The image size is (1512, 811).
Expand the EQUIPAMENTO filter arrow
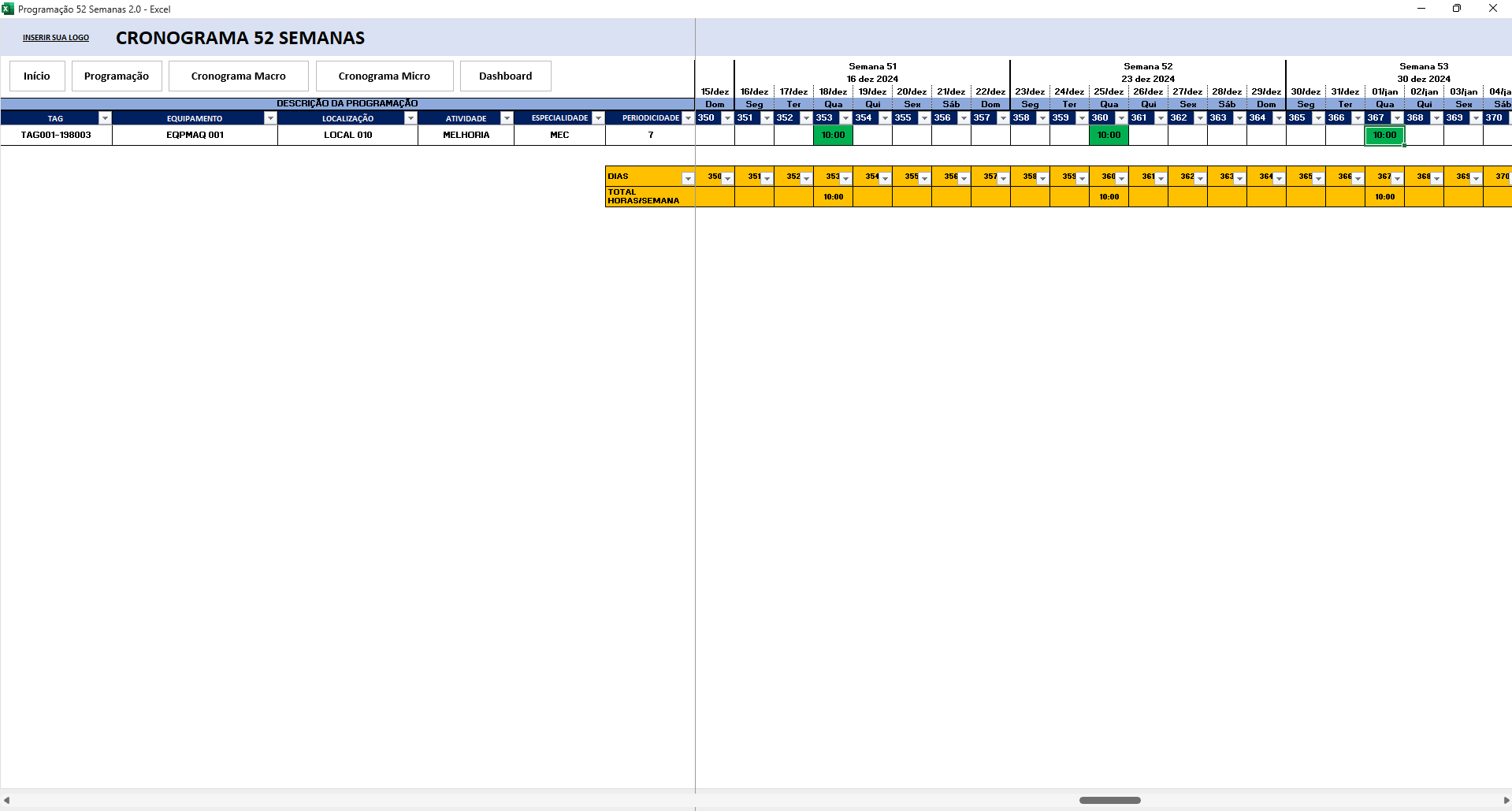point(270,118)
